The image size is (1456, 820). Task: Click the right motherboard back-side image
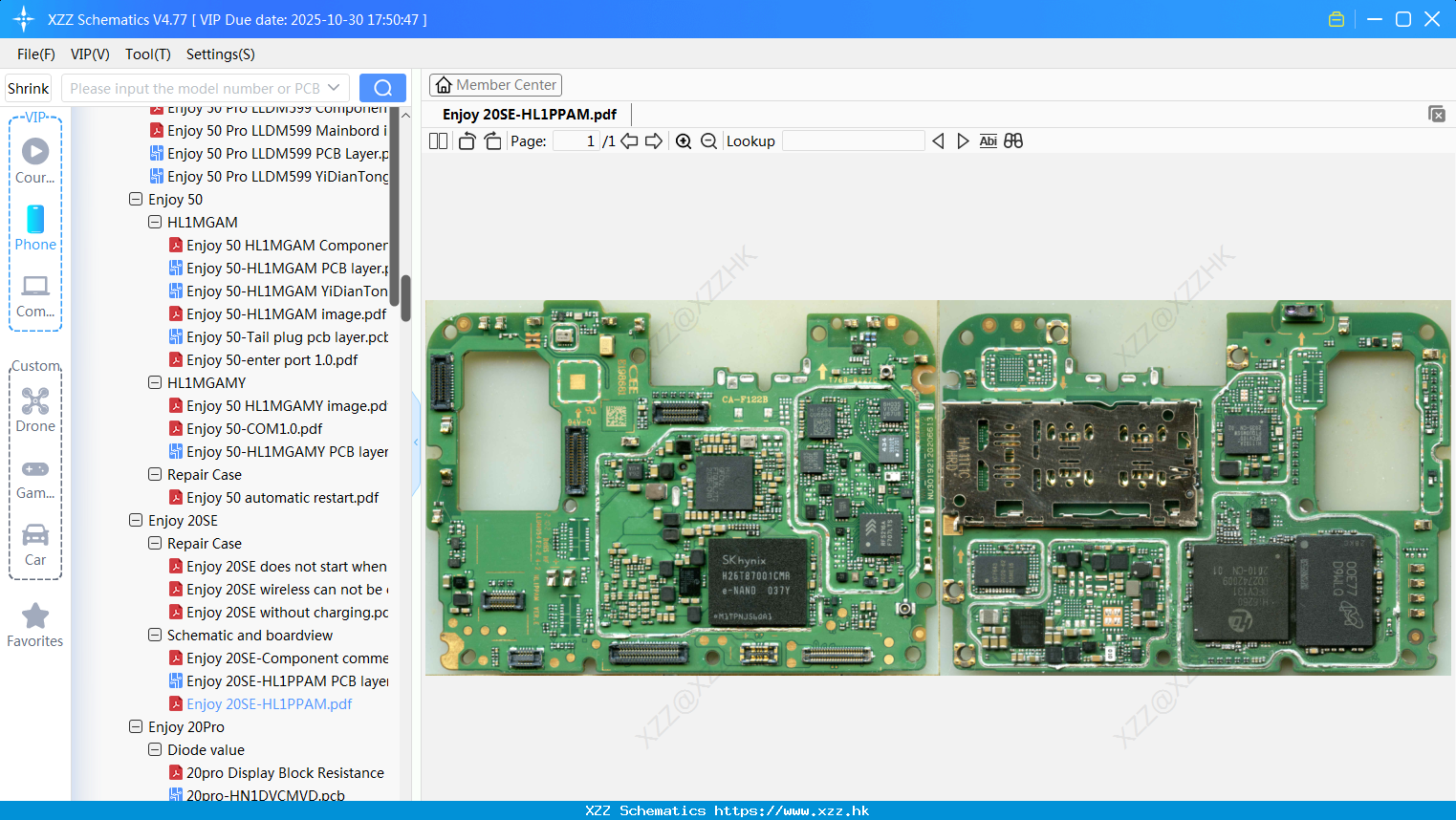[x=1195, y=488]
